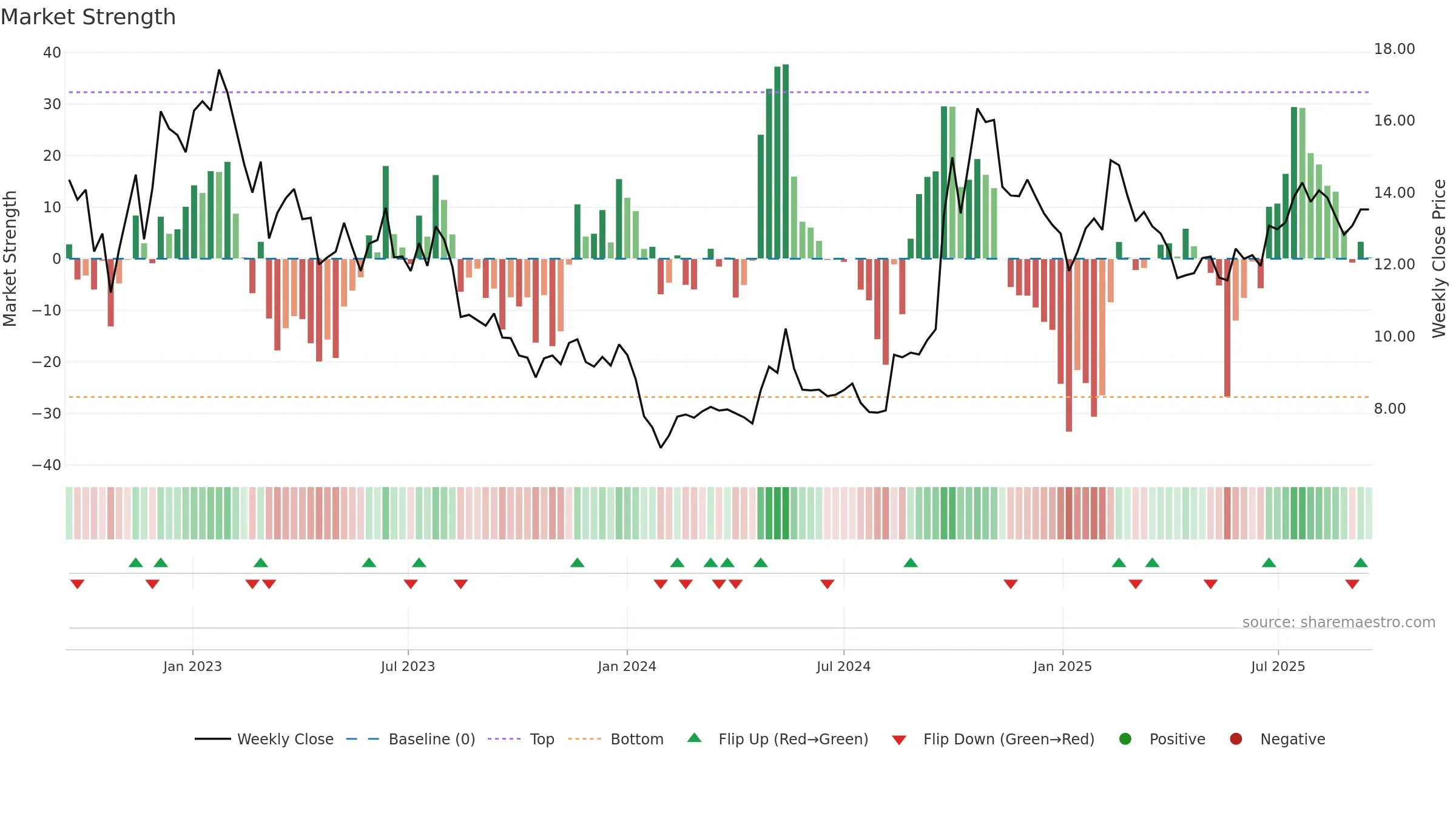Viewport: 1456px width, 819px height.
Task: Click the Jan 2024 x-axis label
Action: click(627, 666)
